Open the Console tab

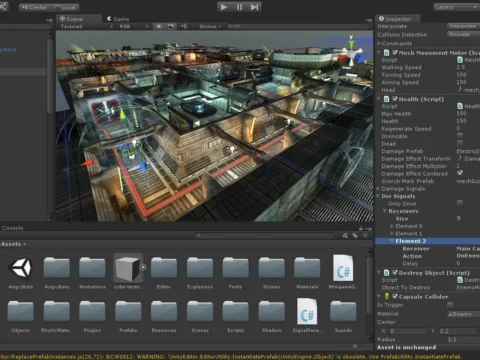point(13,228)
